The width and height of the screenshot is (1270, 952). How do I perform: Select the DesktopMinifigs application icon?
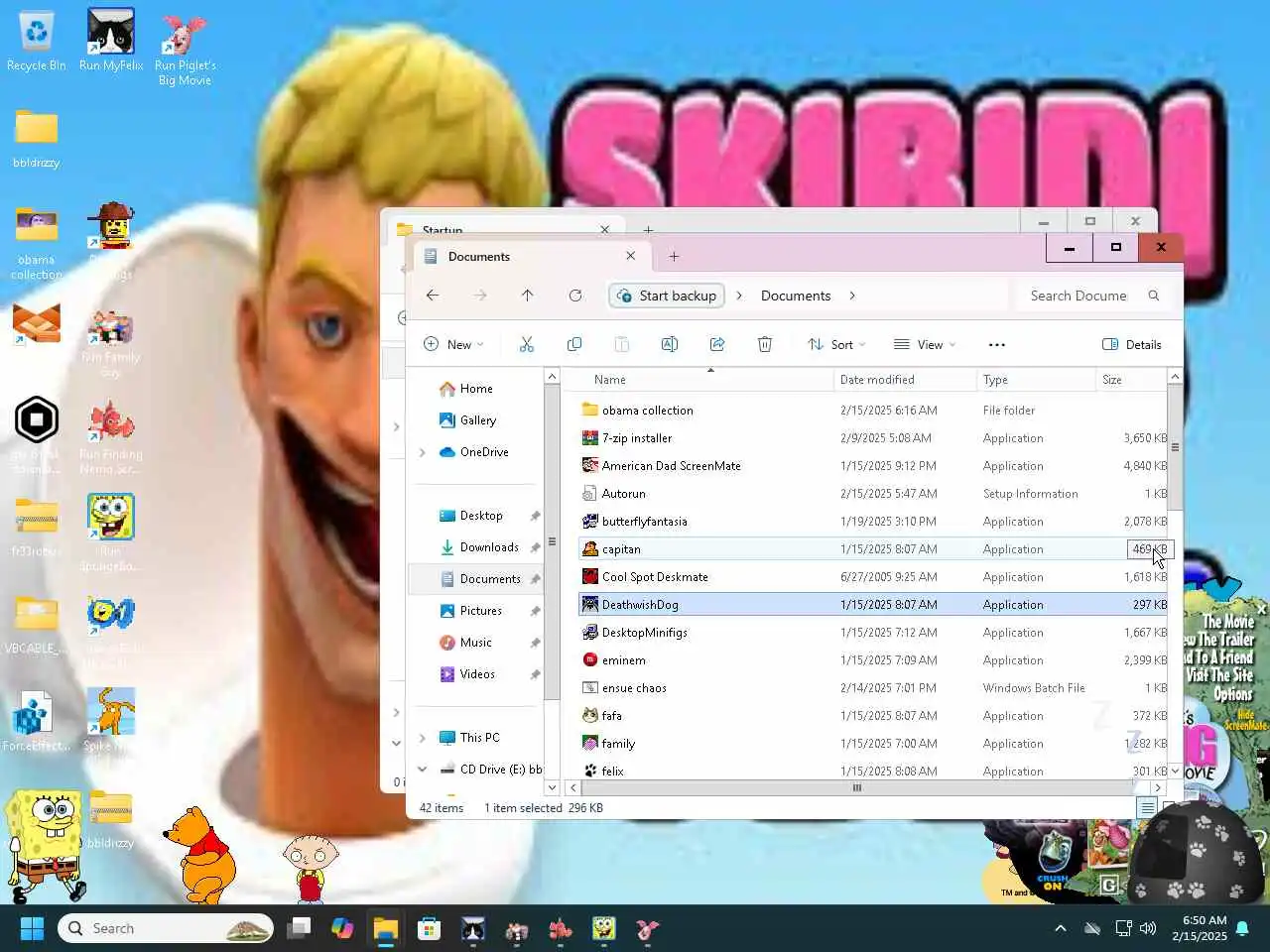click(x=590, y=632)
